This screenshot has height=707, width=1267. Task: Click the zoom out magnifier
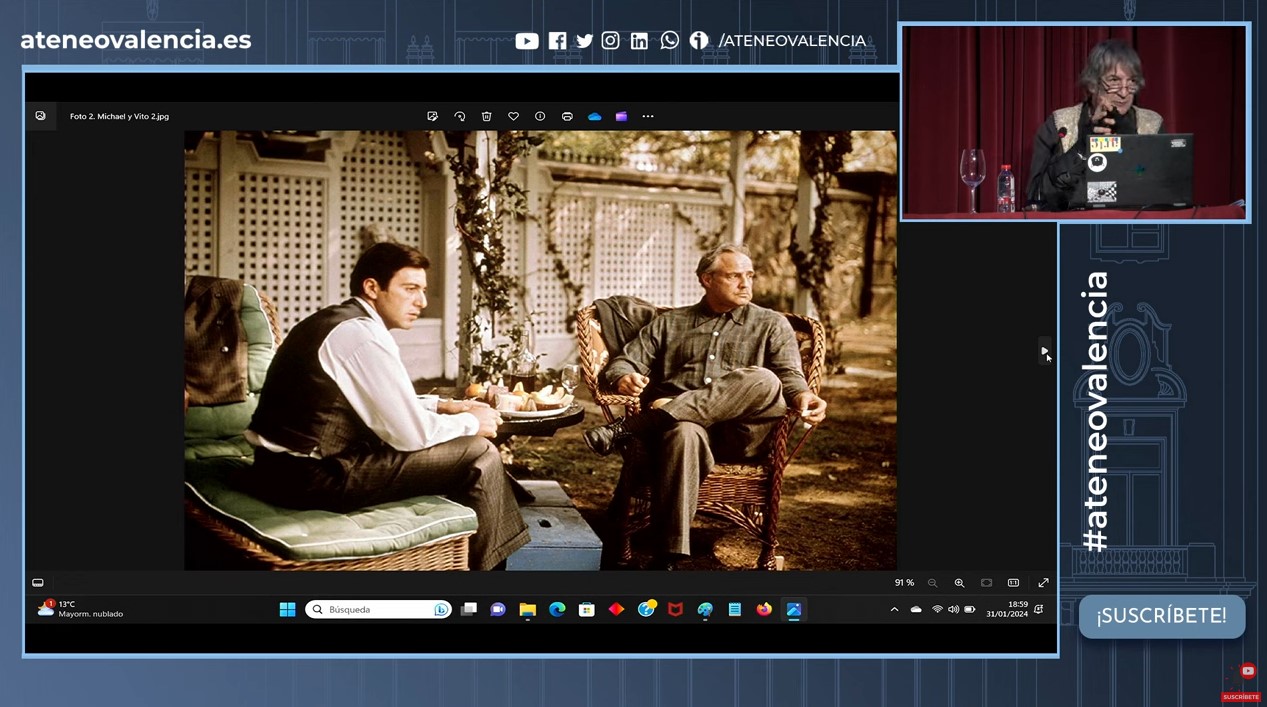[933, 583]
